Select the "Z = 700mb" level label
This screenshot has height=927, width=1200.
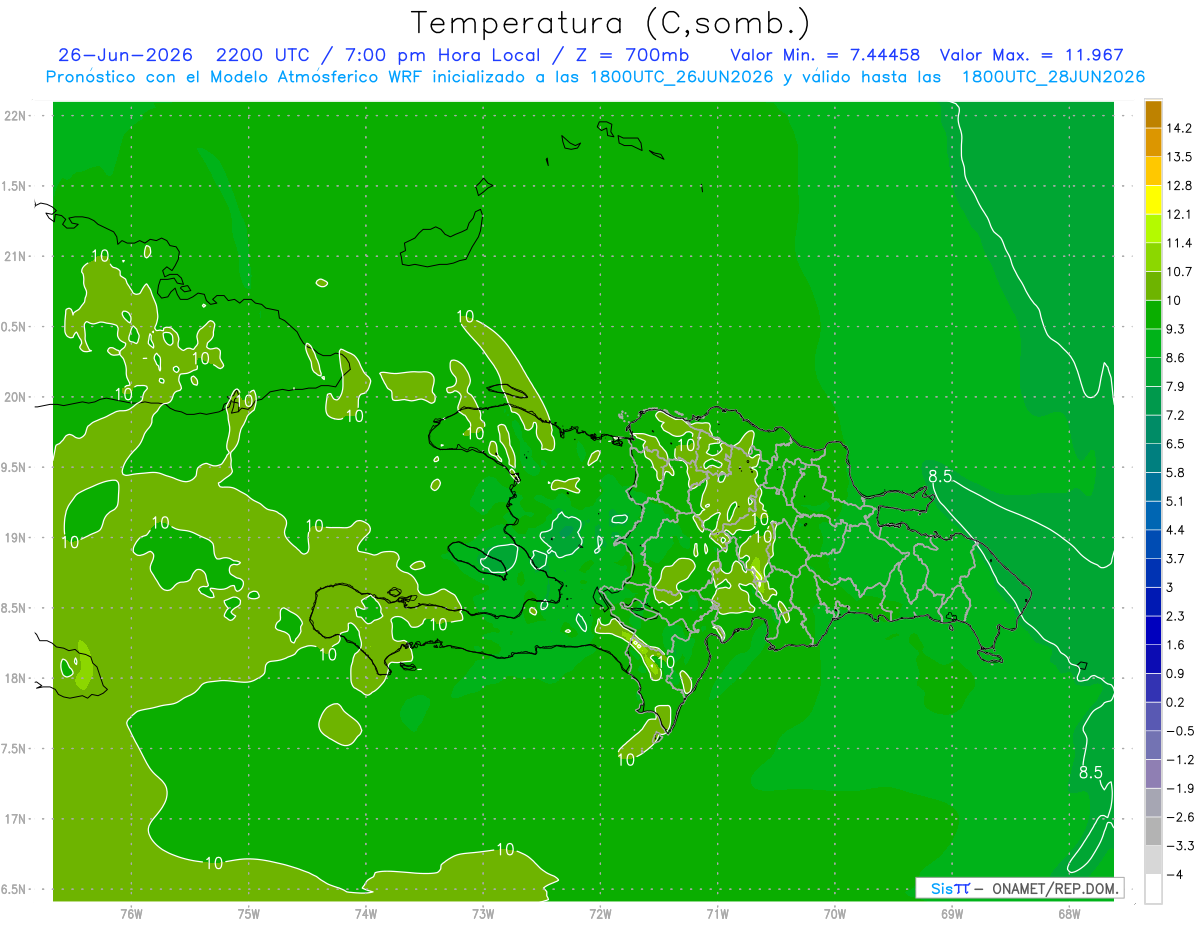tap(631, 55)
